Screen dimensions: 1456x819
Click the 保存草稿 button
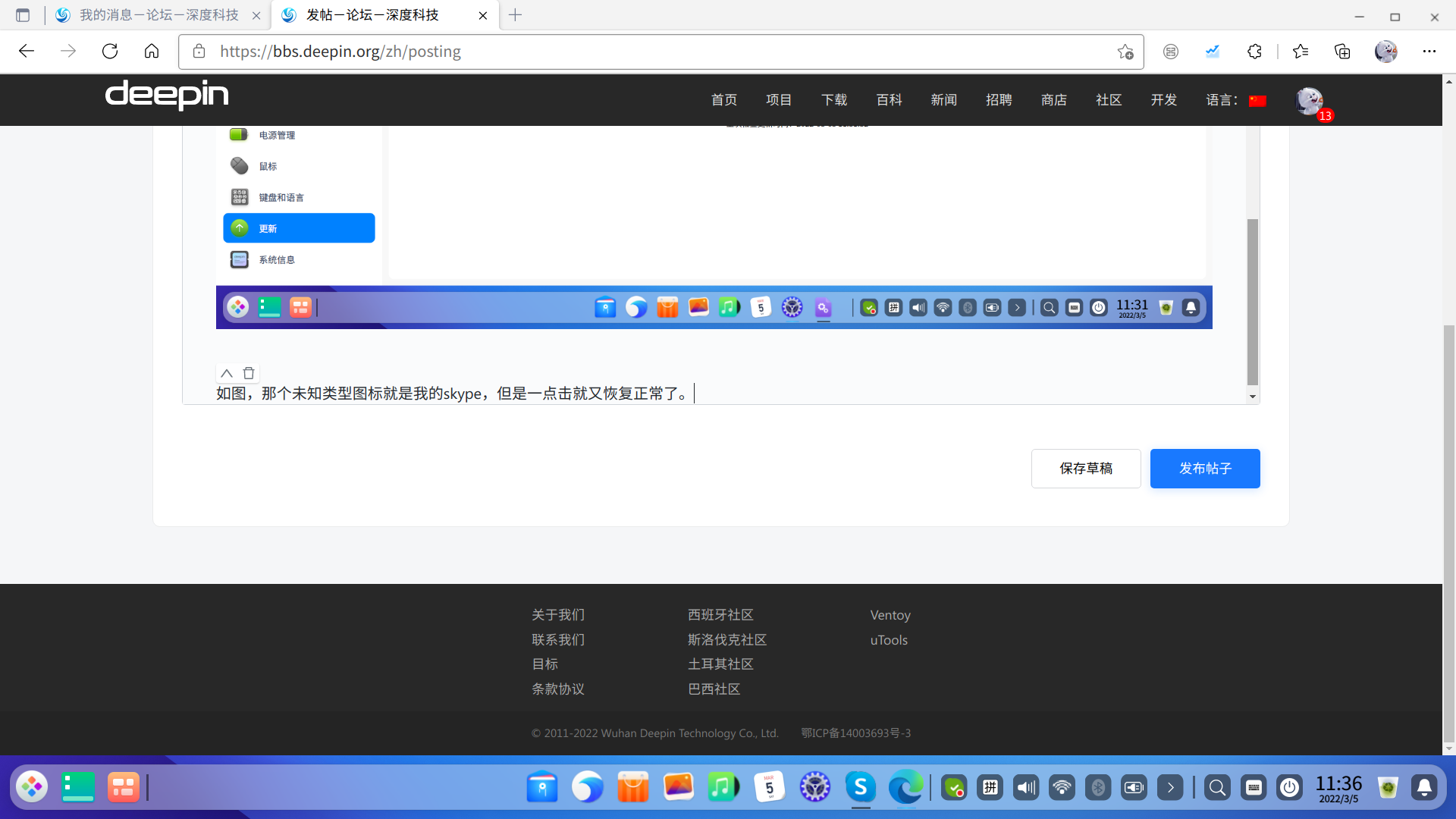click(x=1085, y=469)
